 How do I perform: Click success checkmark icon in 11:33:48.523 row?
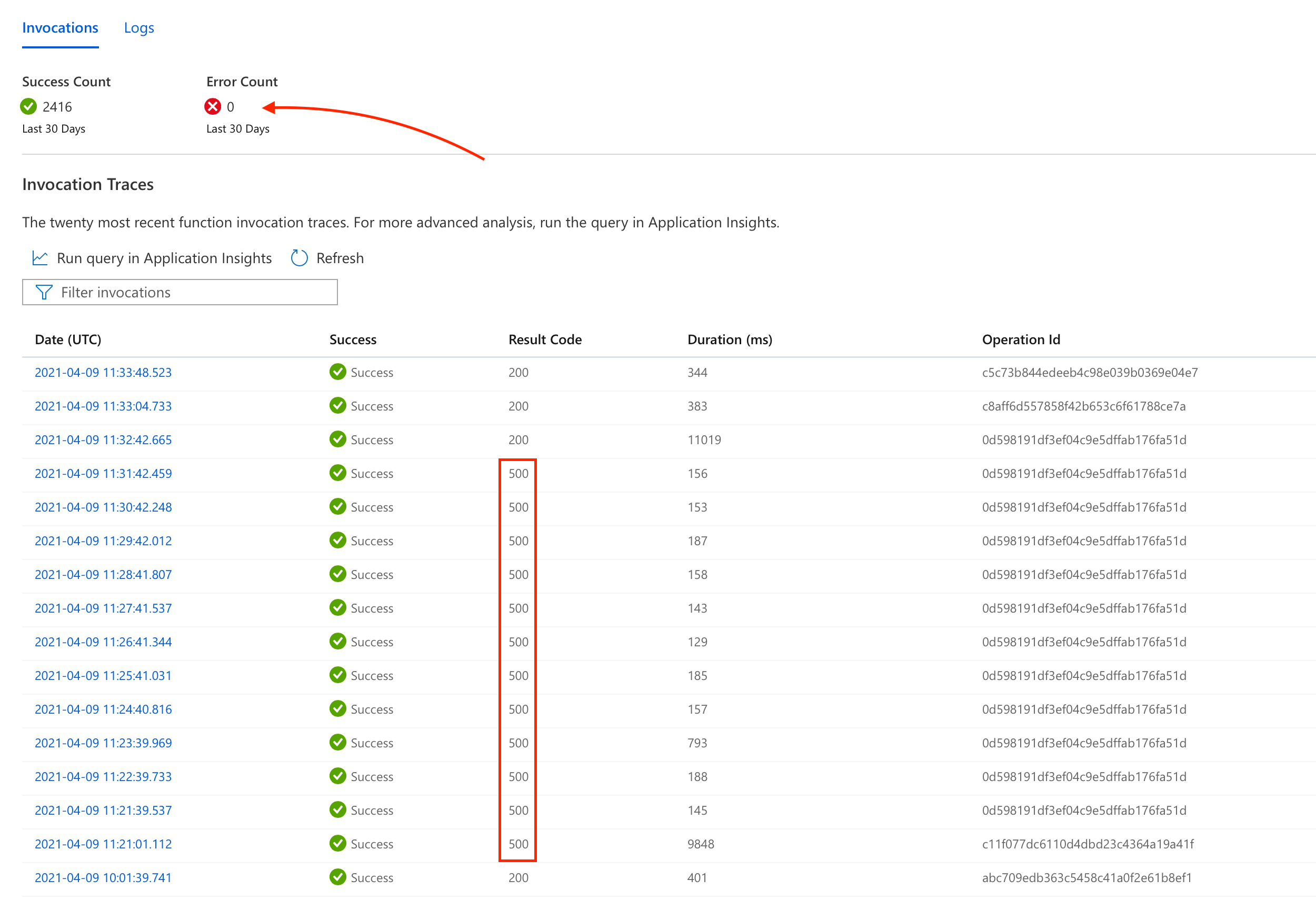tap(337, 372)
